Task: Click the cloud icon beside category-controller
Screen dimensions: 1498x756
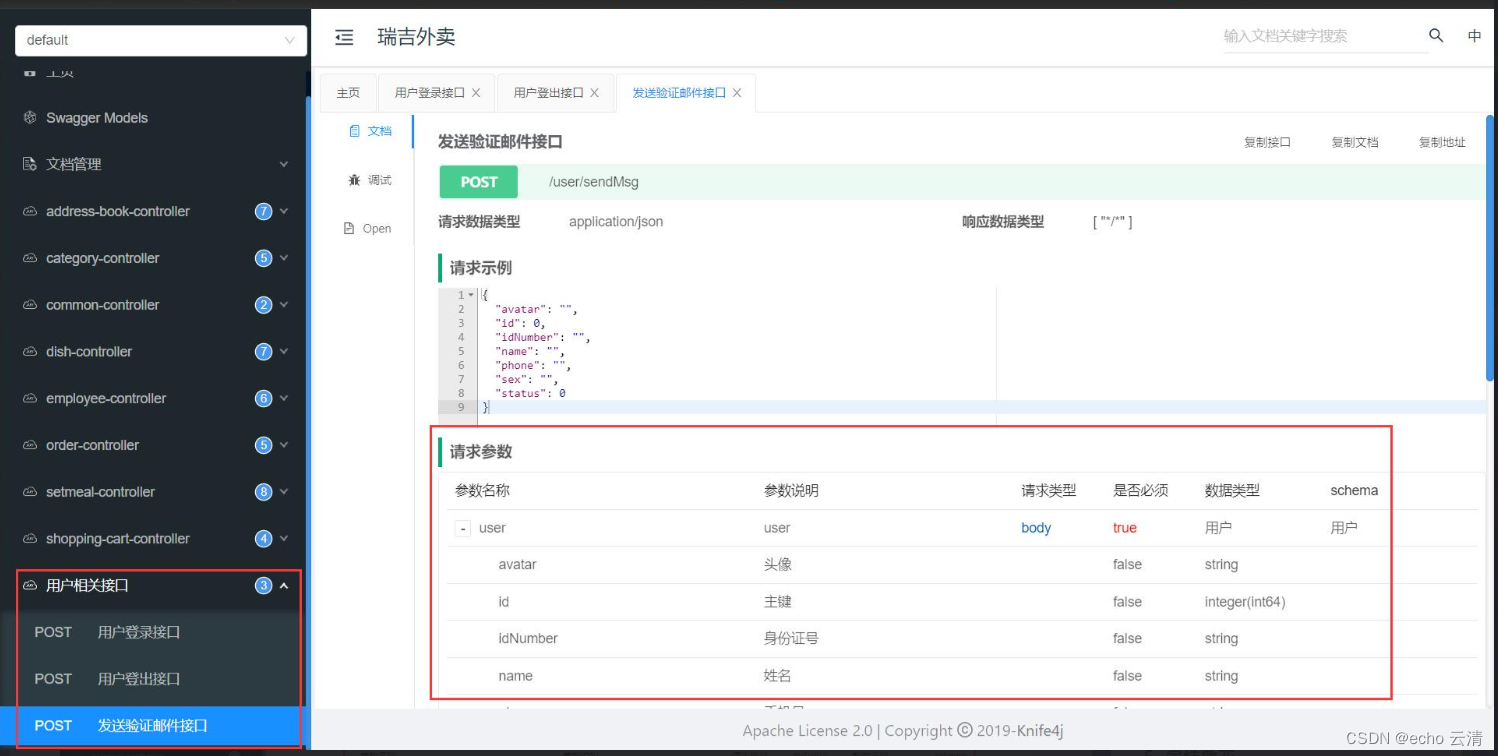Action: [30, 258]
